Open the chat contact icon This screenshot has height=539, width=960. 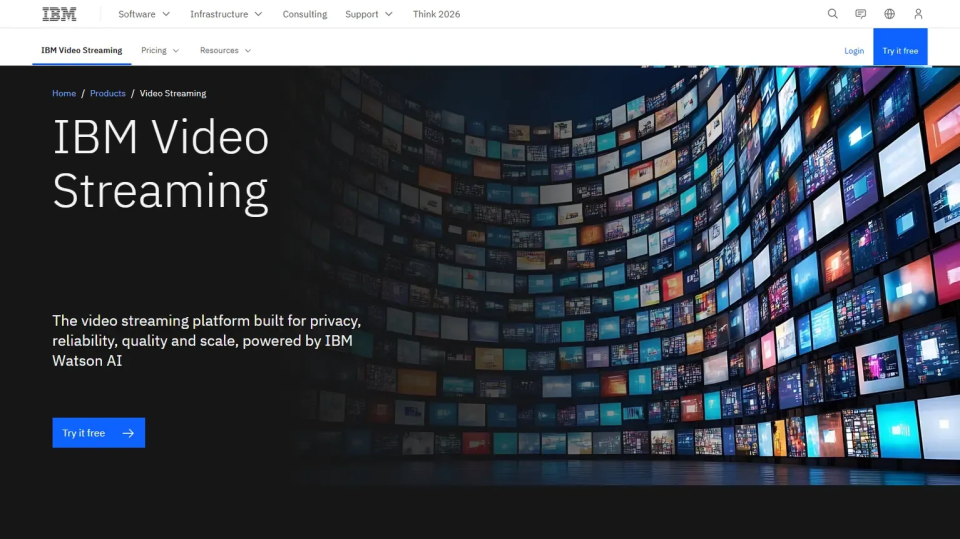tap(860, 13)
